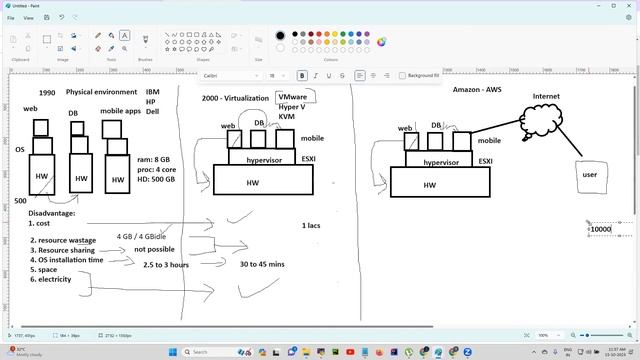Viewport: 640px width, 360px height.
Task: Click the zoom out magnifier button
Action: (x=573, y=335)
